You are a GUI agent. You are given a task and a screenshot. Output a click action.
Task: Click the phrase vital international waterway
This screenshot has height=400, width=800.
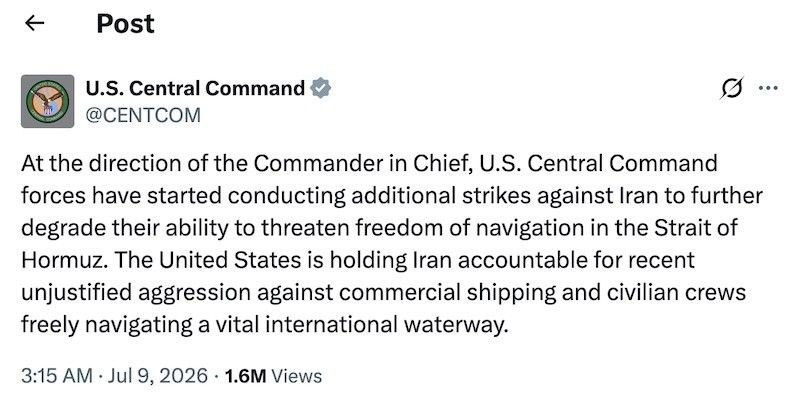point(360,324)
